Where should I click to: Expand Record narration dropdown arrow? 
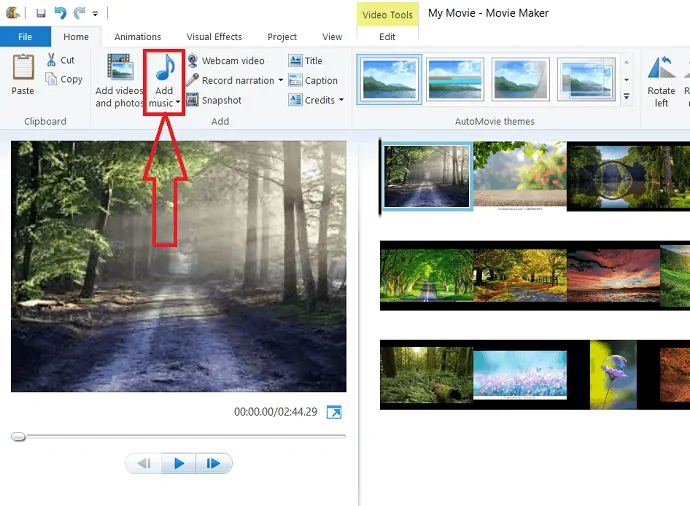pyautogui.click(x=281, y=81)
